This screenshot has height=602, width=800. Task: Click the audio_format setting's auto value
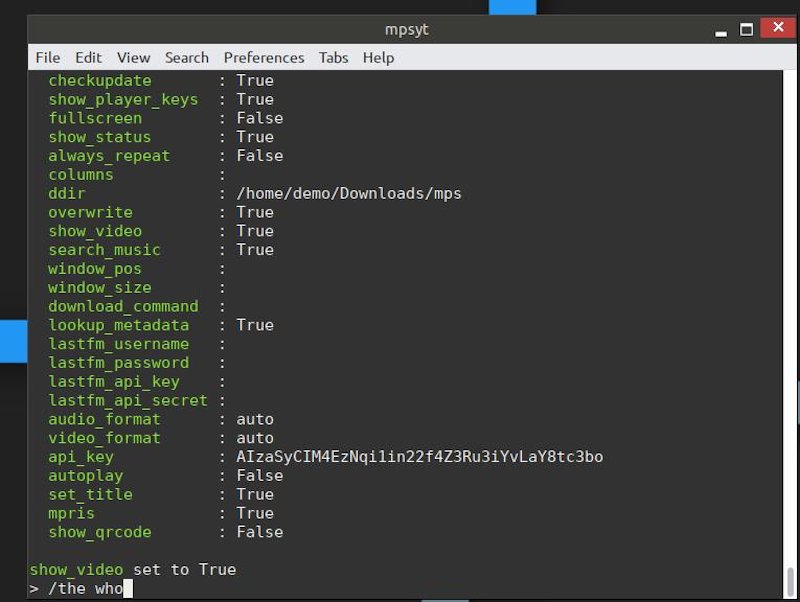(x=255, y=419)
